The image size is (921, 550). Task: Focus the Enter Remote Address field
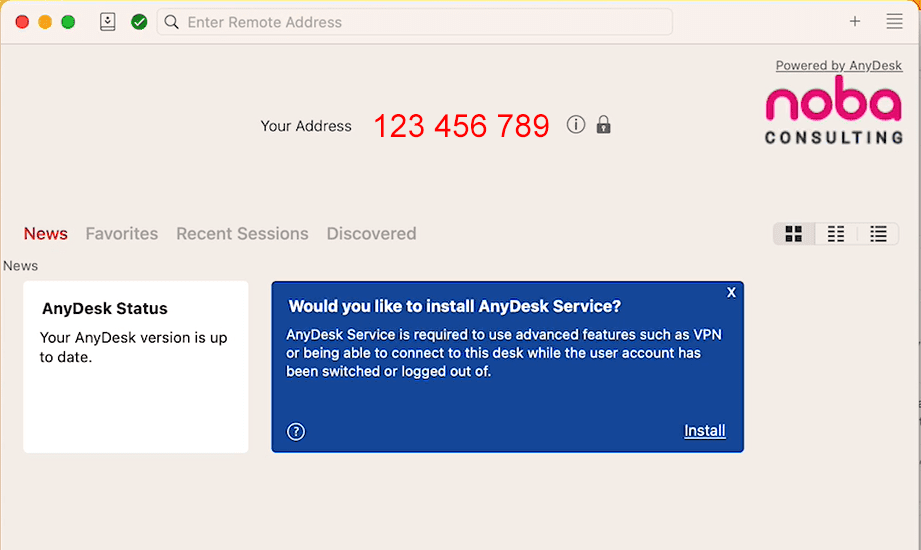point(420,22)
